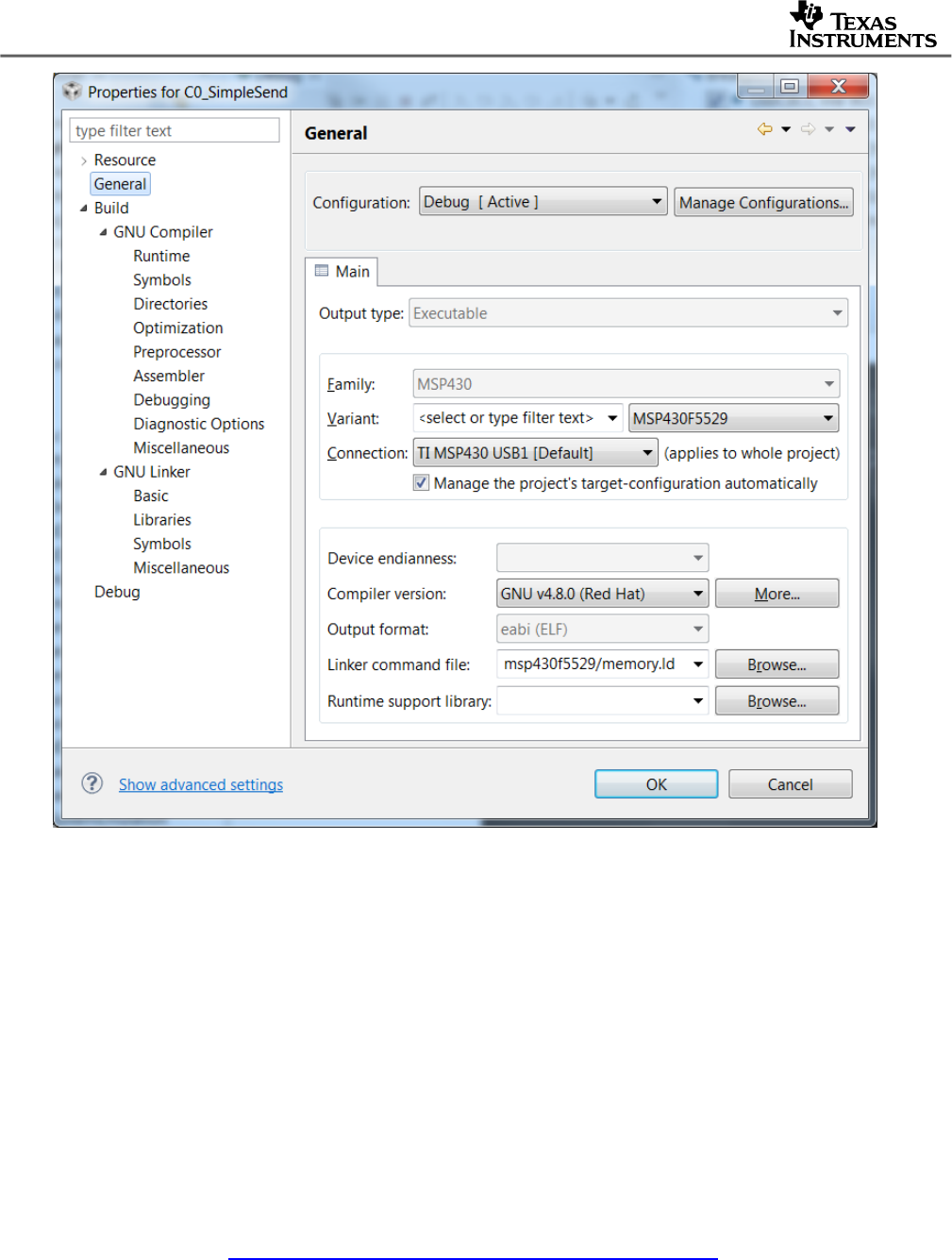Click the OK button
This screenshot has height=1260, width=952.
(656, 784)
